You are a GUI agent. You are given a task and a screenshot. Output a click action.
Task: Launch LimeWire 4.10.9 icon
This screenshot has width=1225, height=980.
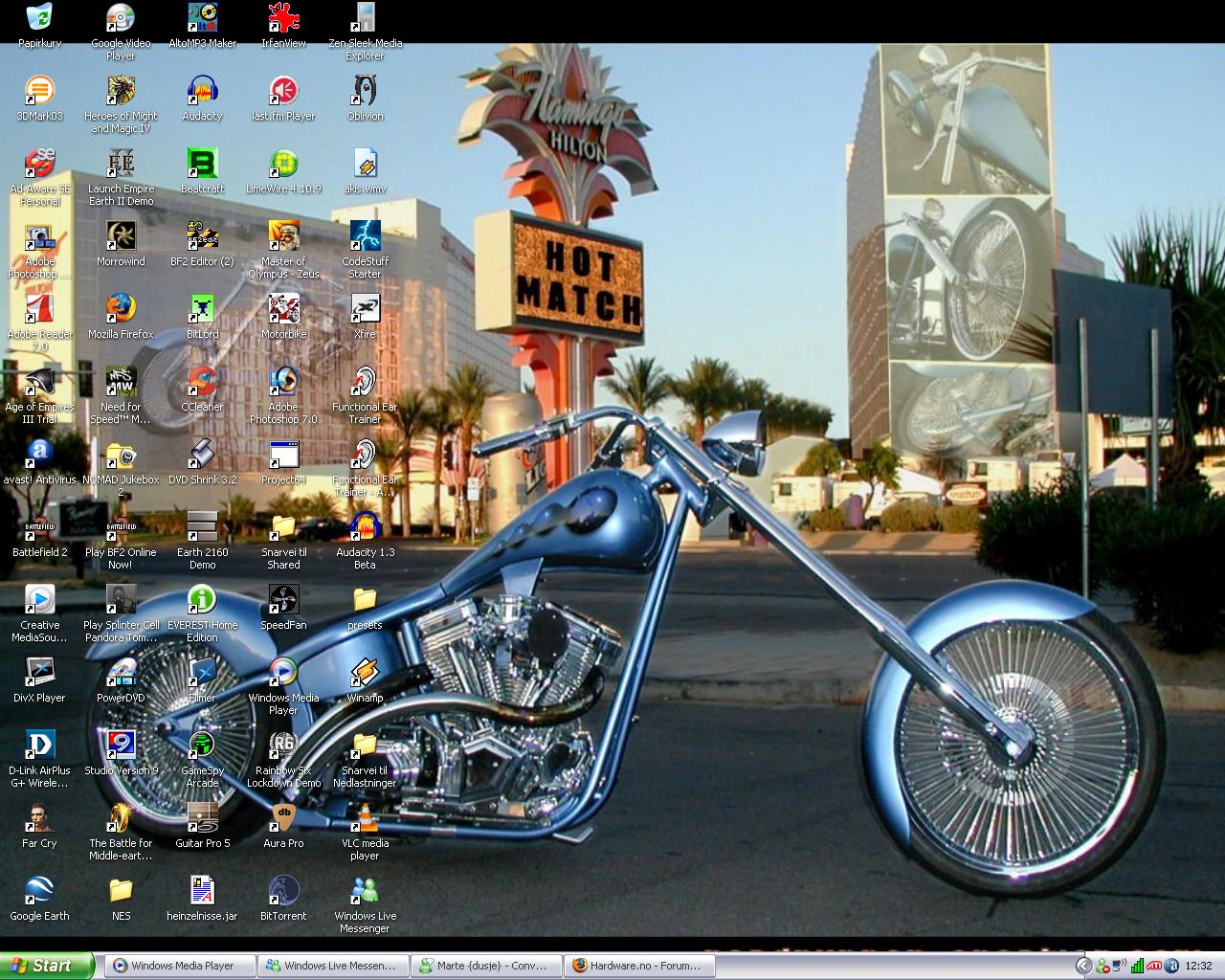[283, 170]
